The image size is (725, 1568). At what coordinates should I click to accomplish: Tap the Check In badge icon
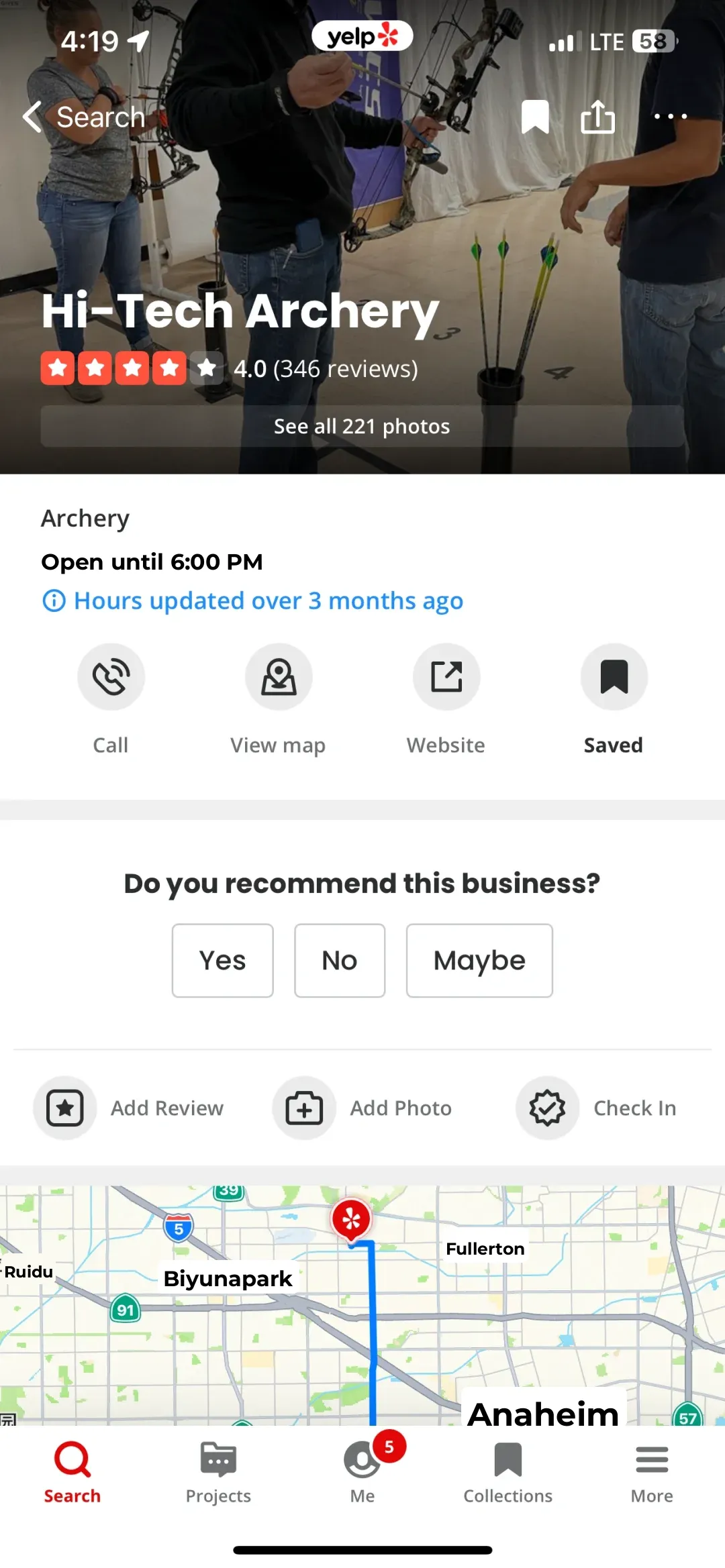pos(547,1108)
